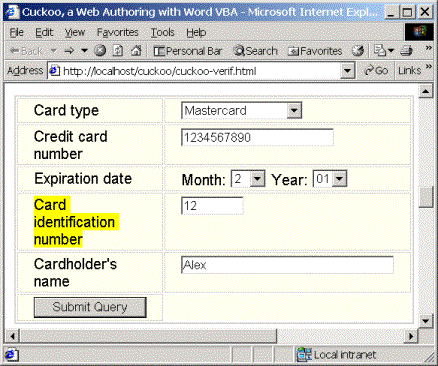This screenshot has width=438, height=366.
Task: Expand the toolbar overflow chevron
Action: (x=429, y=48)
